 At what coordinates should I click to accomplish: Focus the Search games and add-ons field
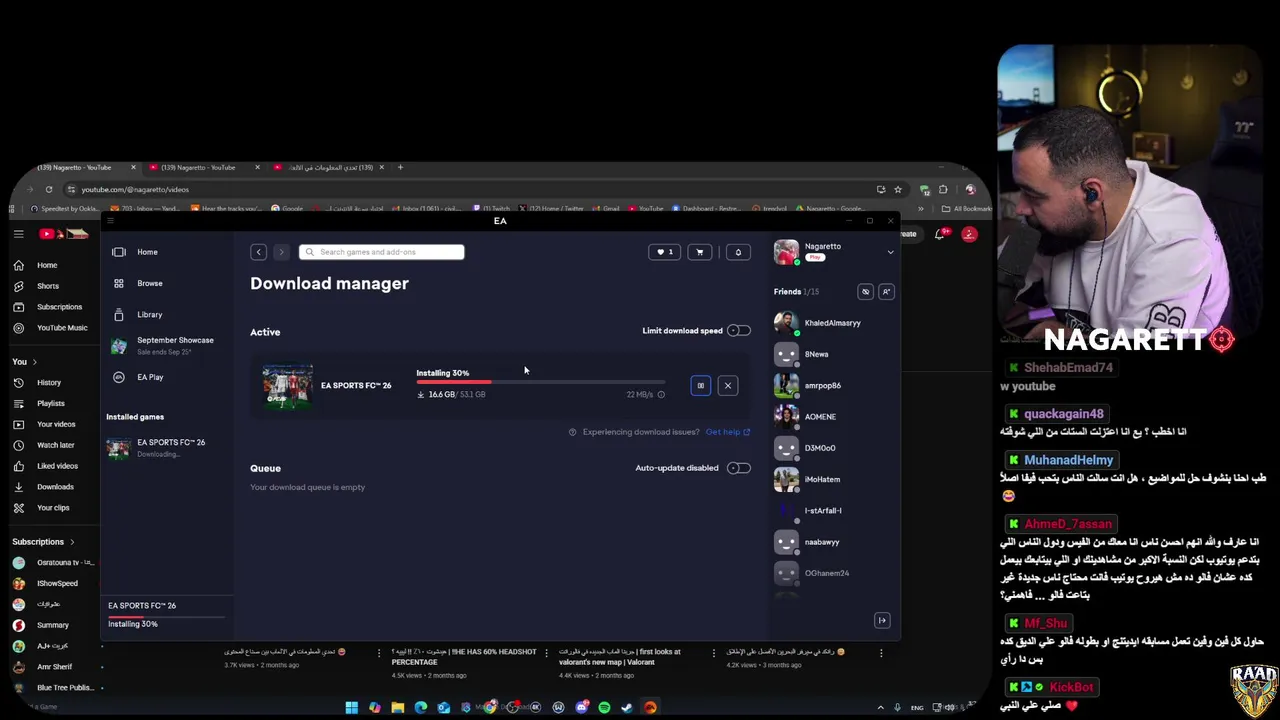click(381, 252)
